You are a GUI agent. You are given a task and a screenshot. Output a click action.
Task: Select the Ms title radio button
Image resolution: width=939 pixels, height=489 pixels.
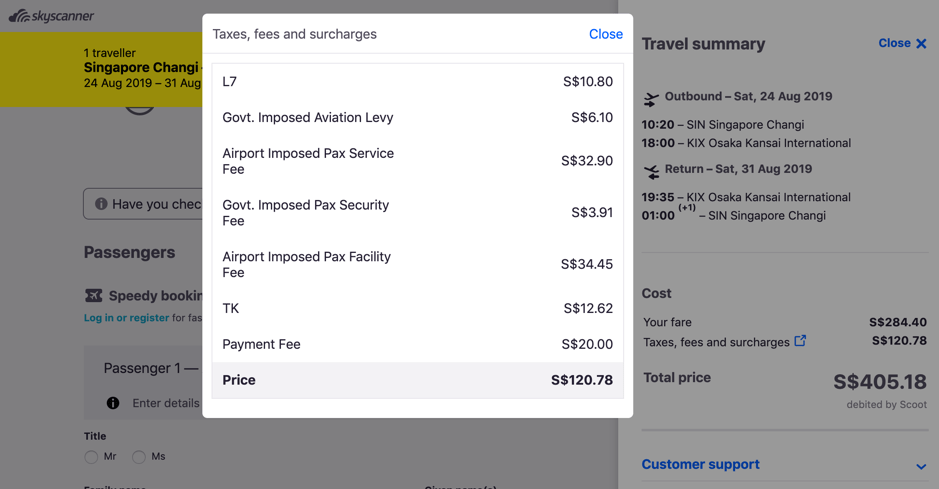[139, 457]
